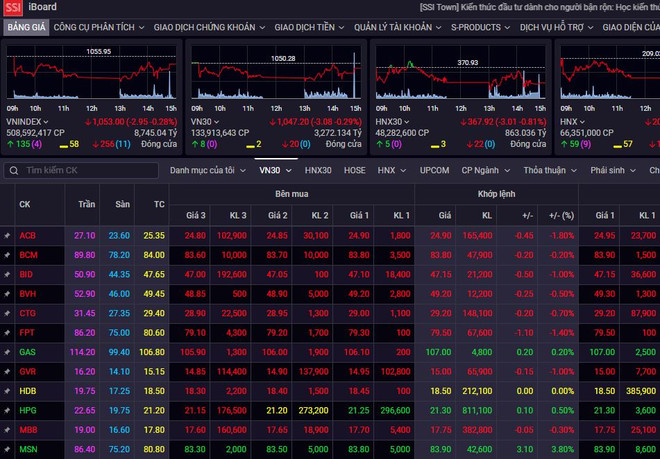Click the pin icon beside MSN
Viewport: 660px width, 459px height.
(7, 448)
